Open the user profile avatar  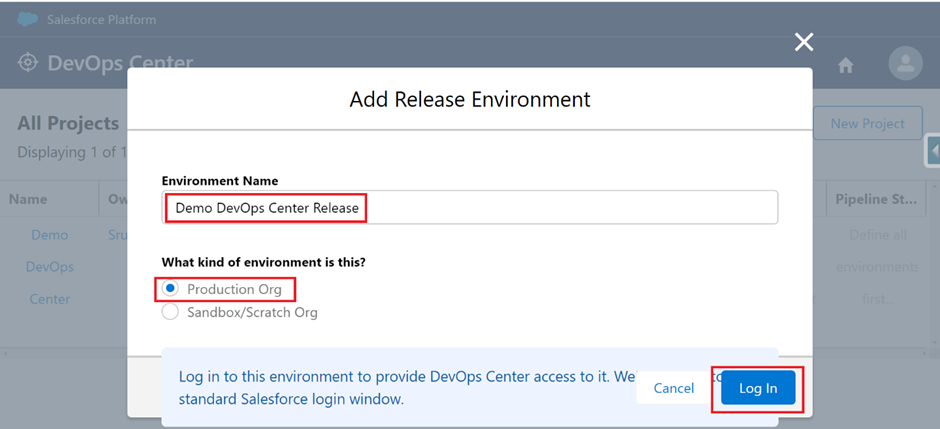point(905,64)
